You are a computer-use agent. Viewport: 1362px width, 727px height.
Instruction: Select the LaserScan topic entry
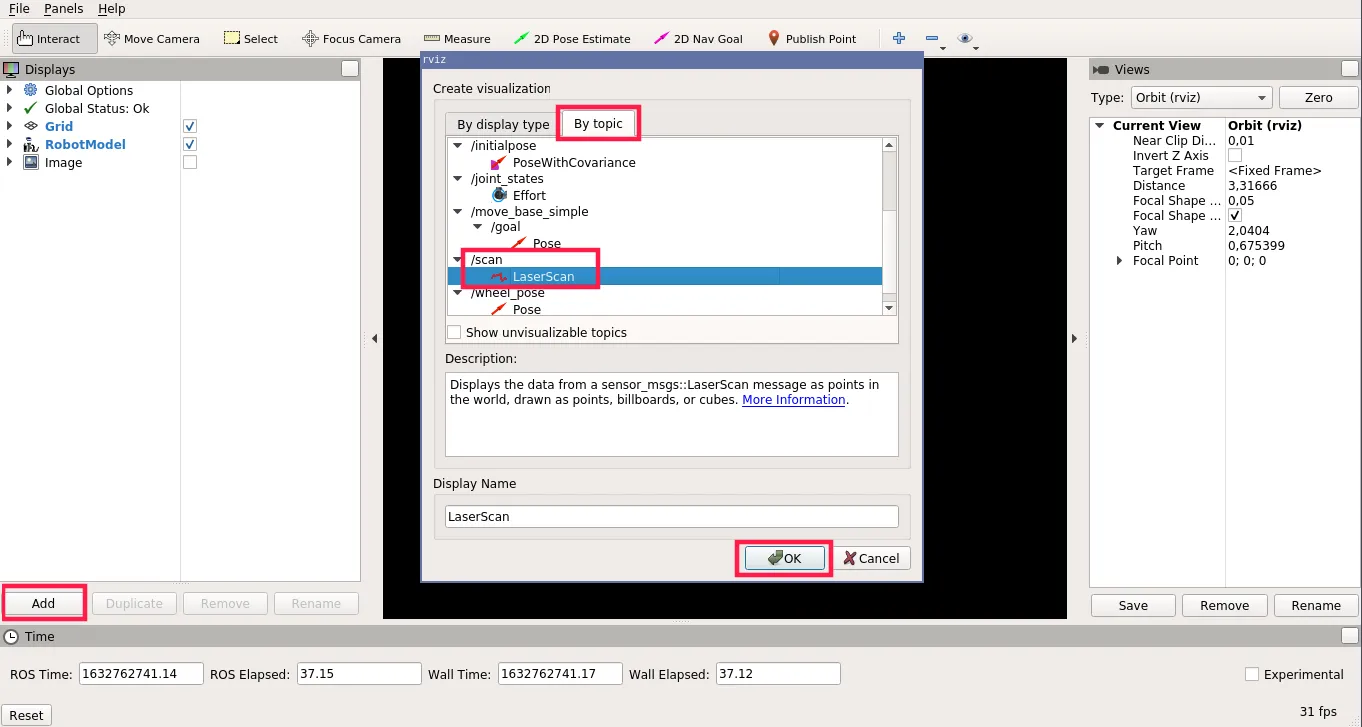pyautogui.click(x=543, y=276)
